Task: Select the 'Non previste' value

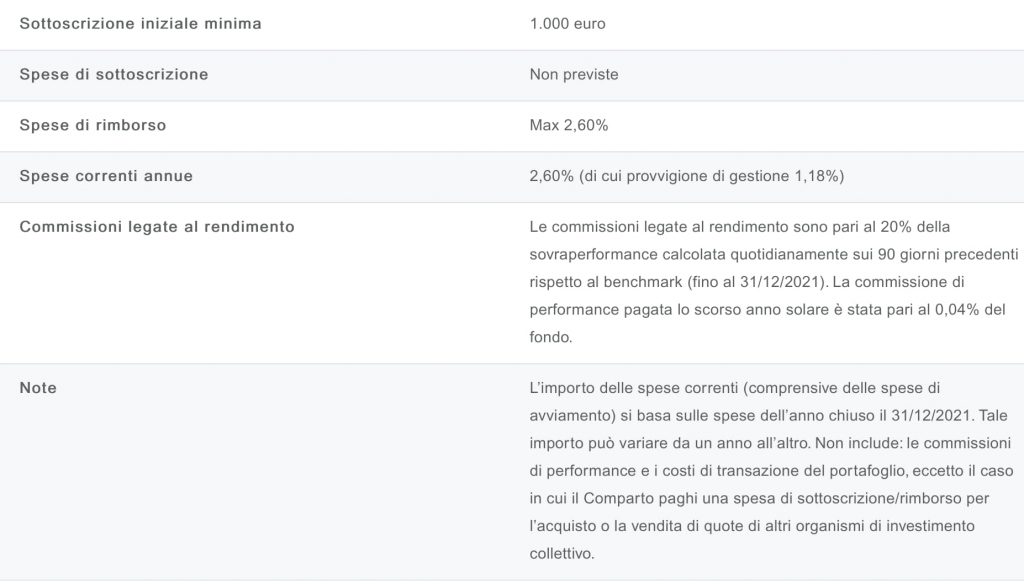Action: pos(574,74)
